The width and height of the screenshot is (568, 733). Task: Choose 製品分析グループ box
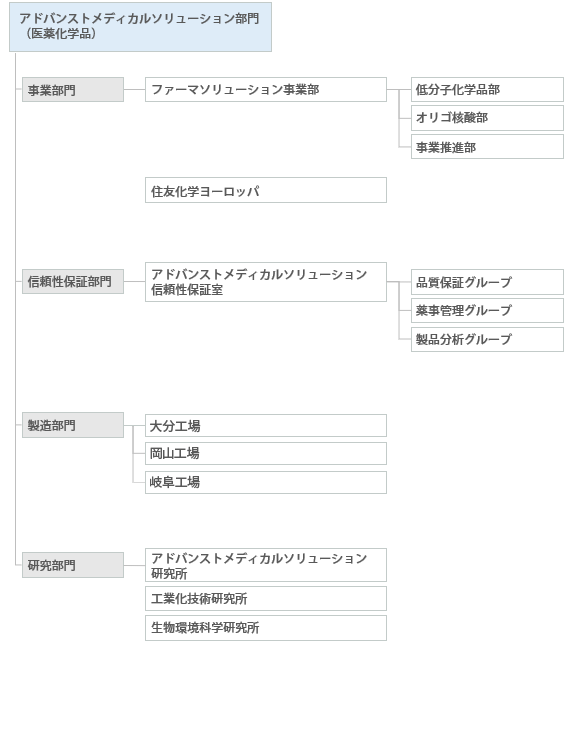(487, 339)
